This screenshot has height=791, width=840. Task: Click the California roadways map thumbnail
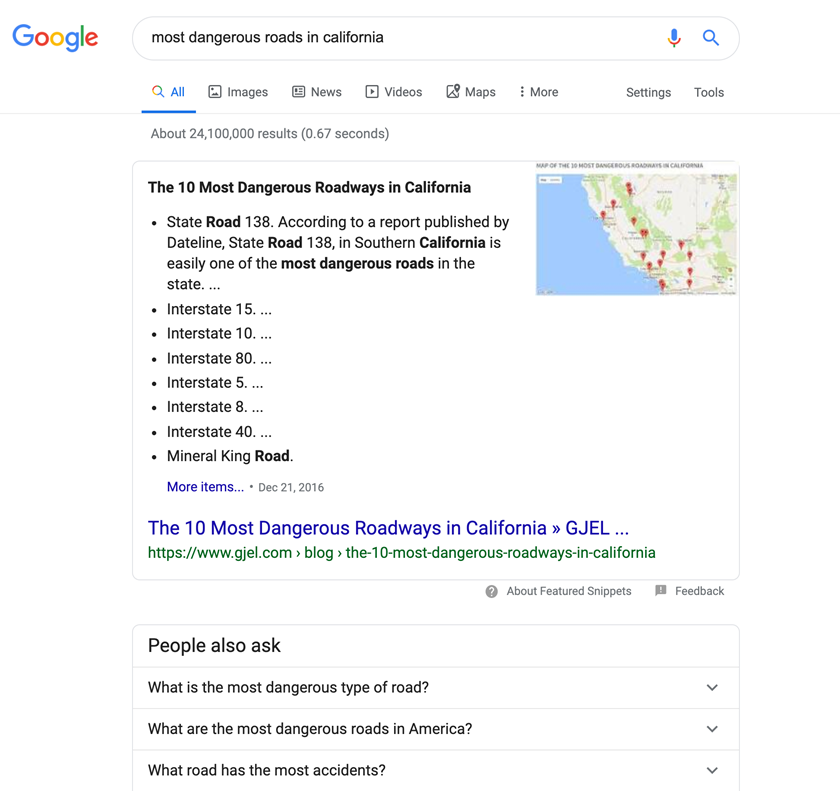click(636, 232)
